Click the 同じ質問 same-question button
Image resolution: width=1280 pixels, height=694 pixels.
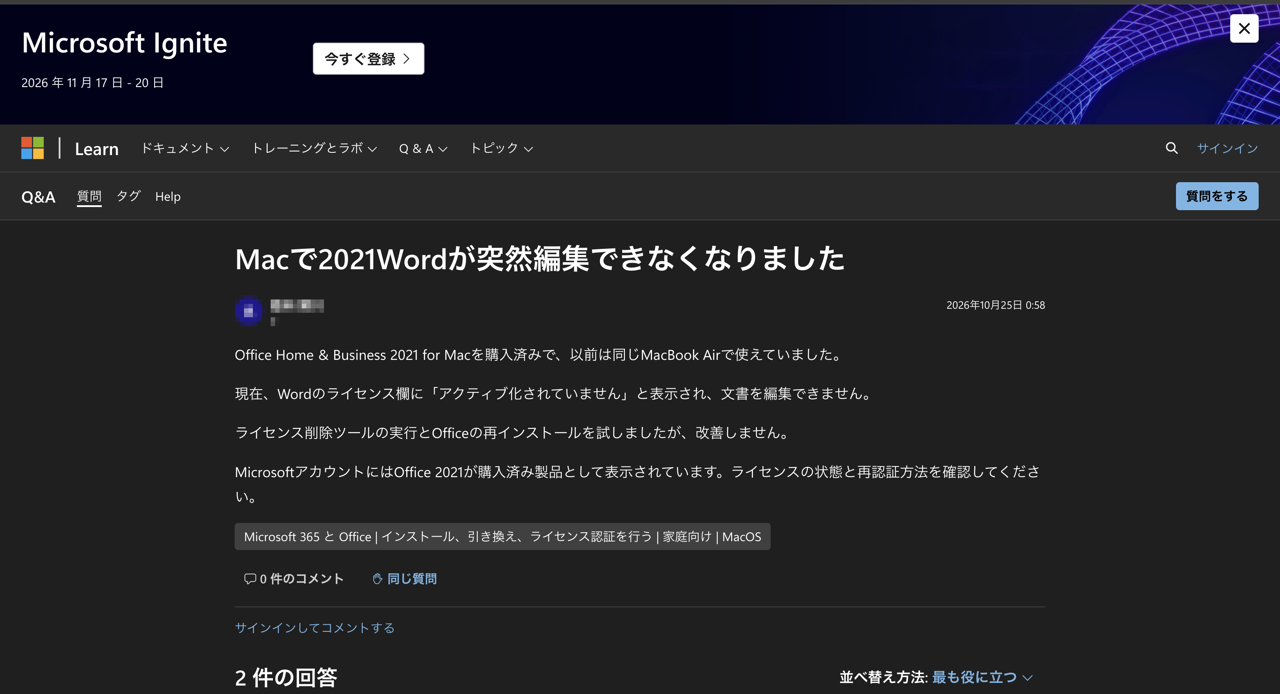click(404, 579)
